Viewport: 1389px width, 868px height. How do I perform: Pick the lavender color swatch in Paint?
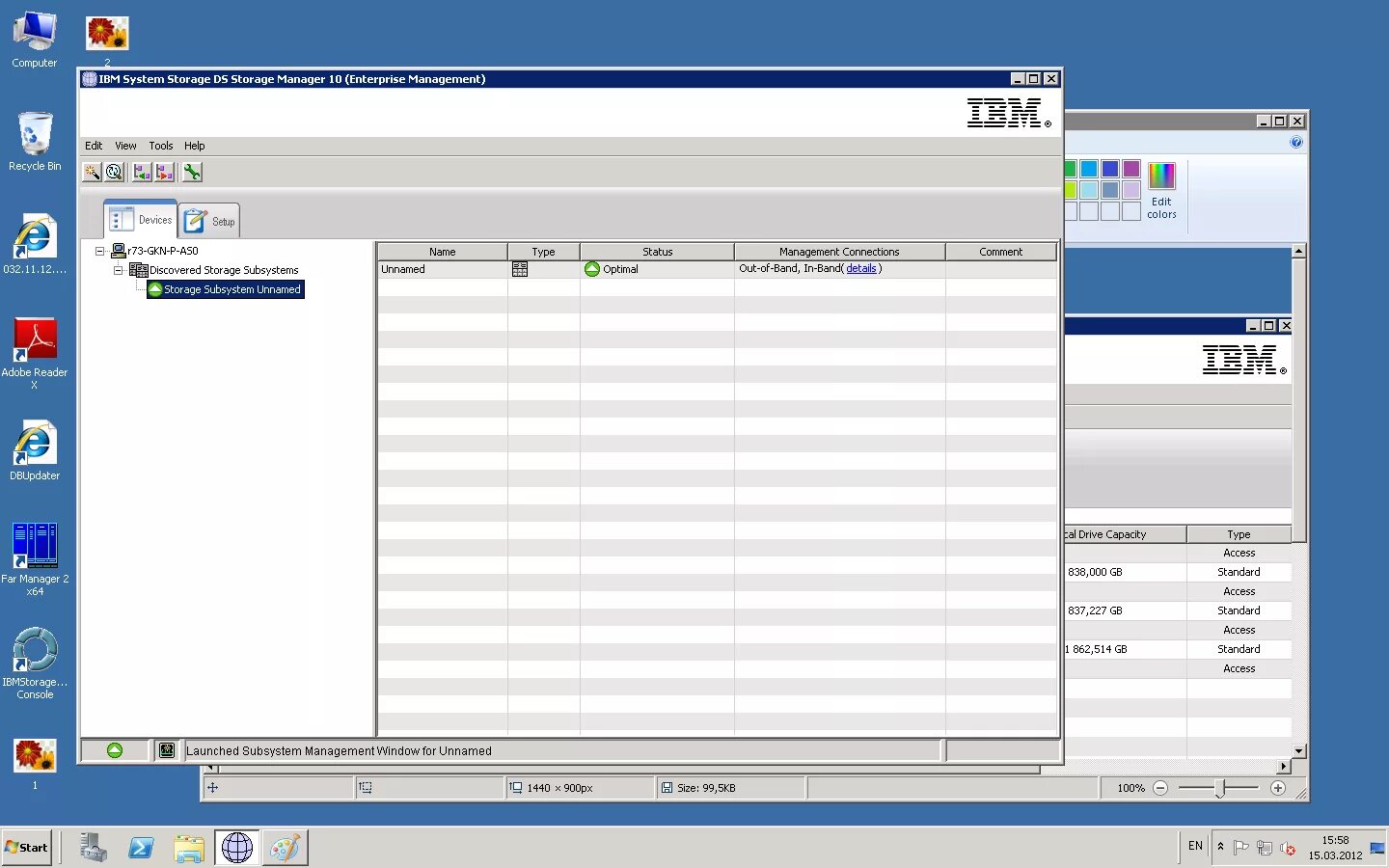(x=1131, y=190)
